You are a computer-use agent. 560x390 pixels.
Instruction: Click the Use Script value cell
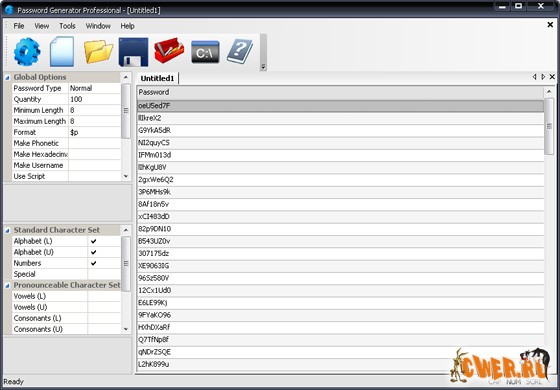click(x=94, y=176)
